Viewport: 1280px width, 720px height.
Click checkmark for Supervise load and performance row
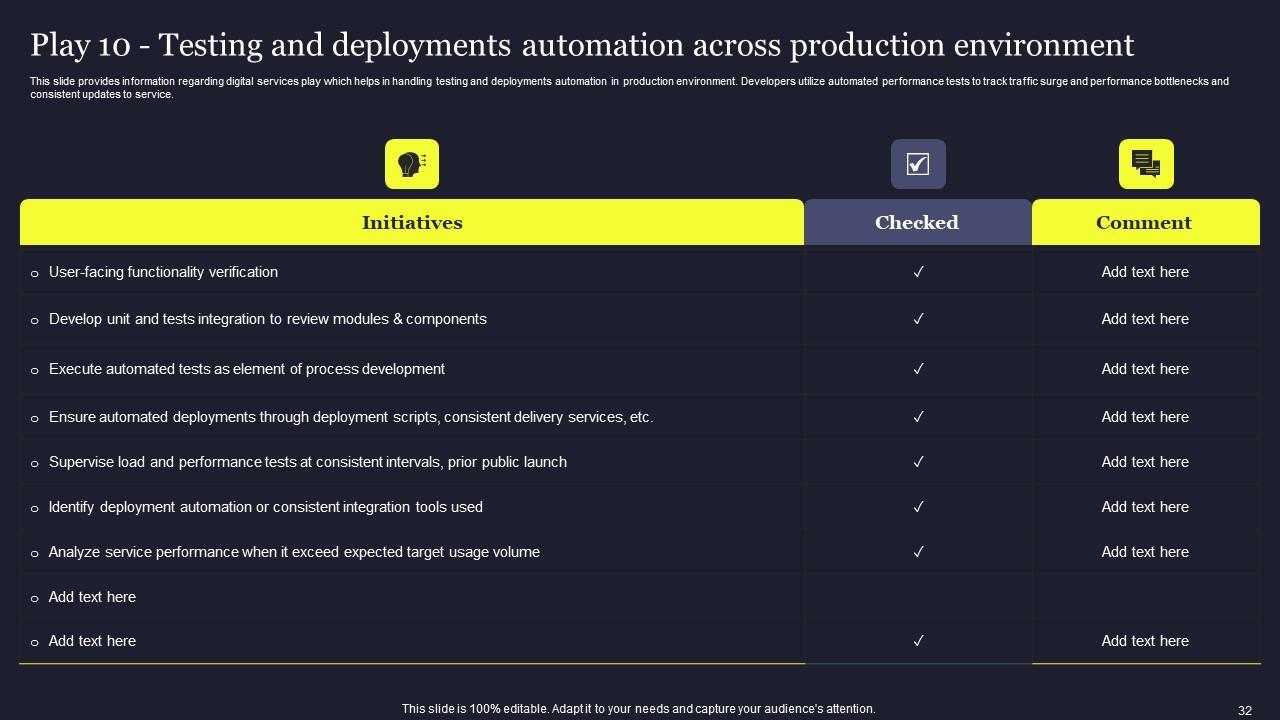(918, 462)
